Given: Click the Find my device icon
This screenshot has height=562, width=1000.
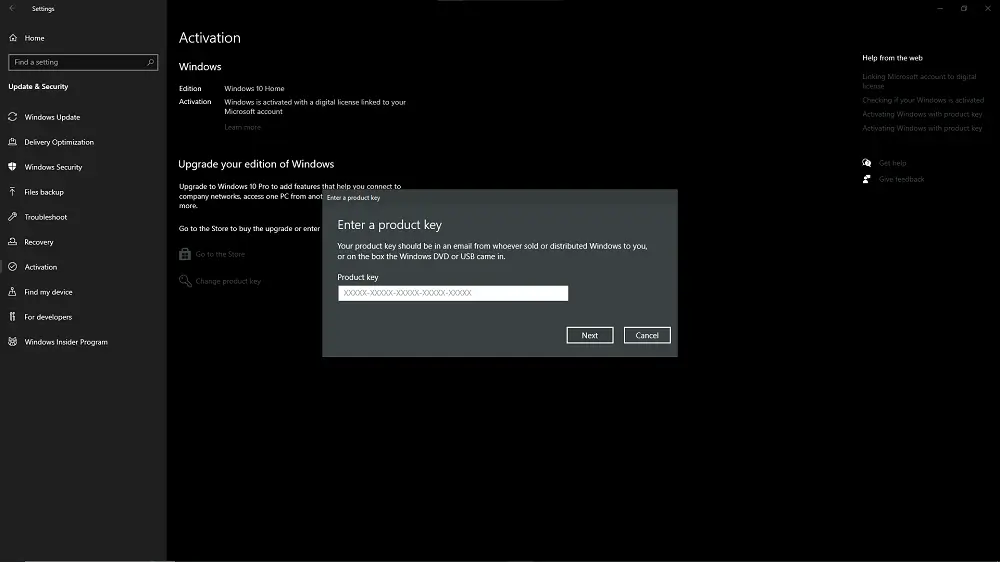Looking at the screenshot, I should pyautogui.click(x=13, y=292).
